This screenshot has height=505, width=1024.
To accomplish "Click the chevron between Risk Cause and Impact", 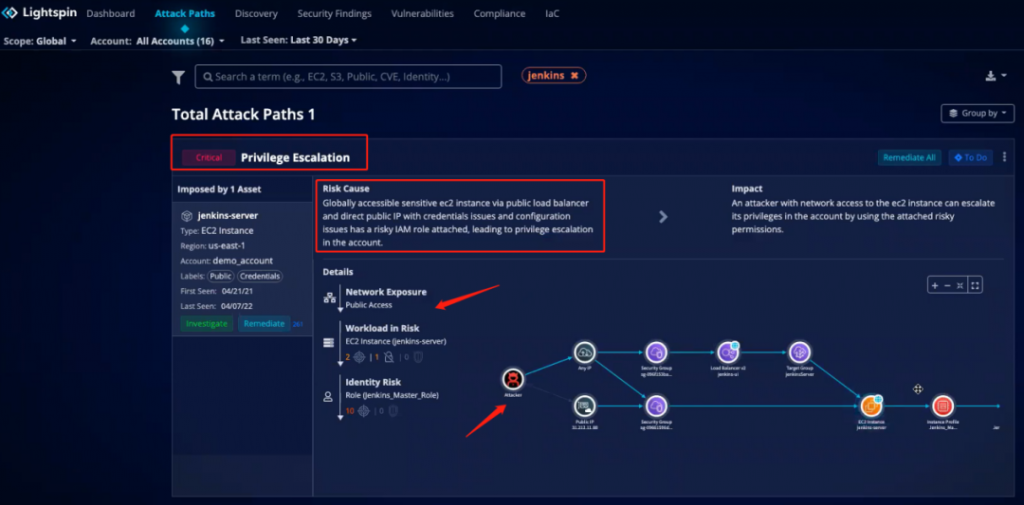I will coord(664,216).
